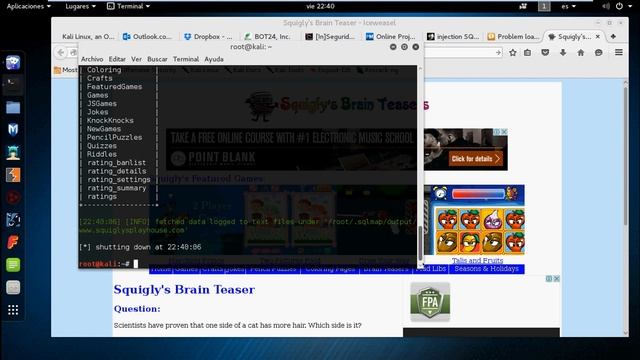The width and height of the screenshot is (640, 360).
Task: Open Iceweasel hamburger menu
Action: pyautogui.click(x=619, y=52)
